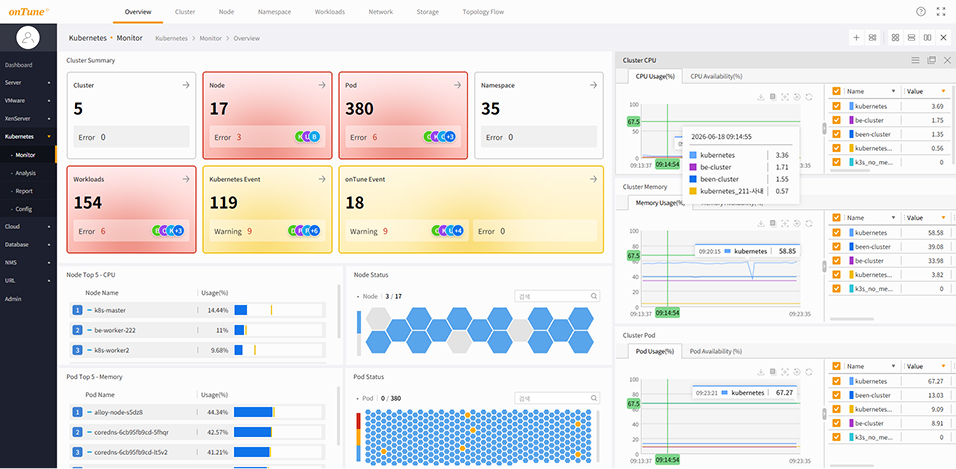956x469 pixels.
Task: Refresh the Cluster CPU chart
Action: coord(808,97)
